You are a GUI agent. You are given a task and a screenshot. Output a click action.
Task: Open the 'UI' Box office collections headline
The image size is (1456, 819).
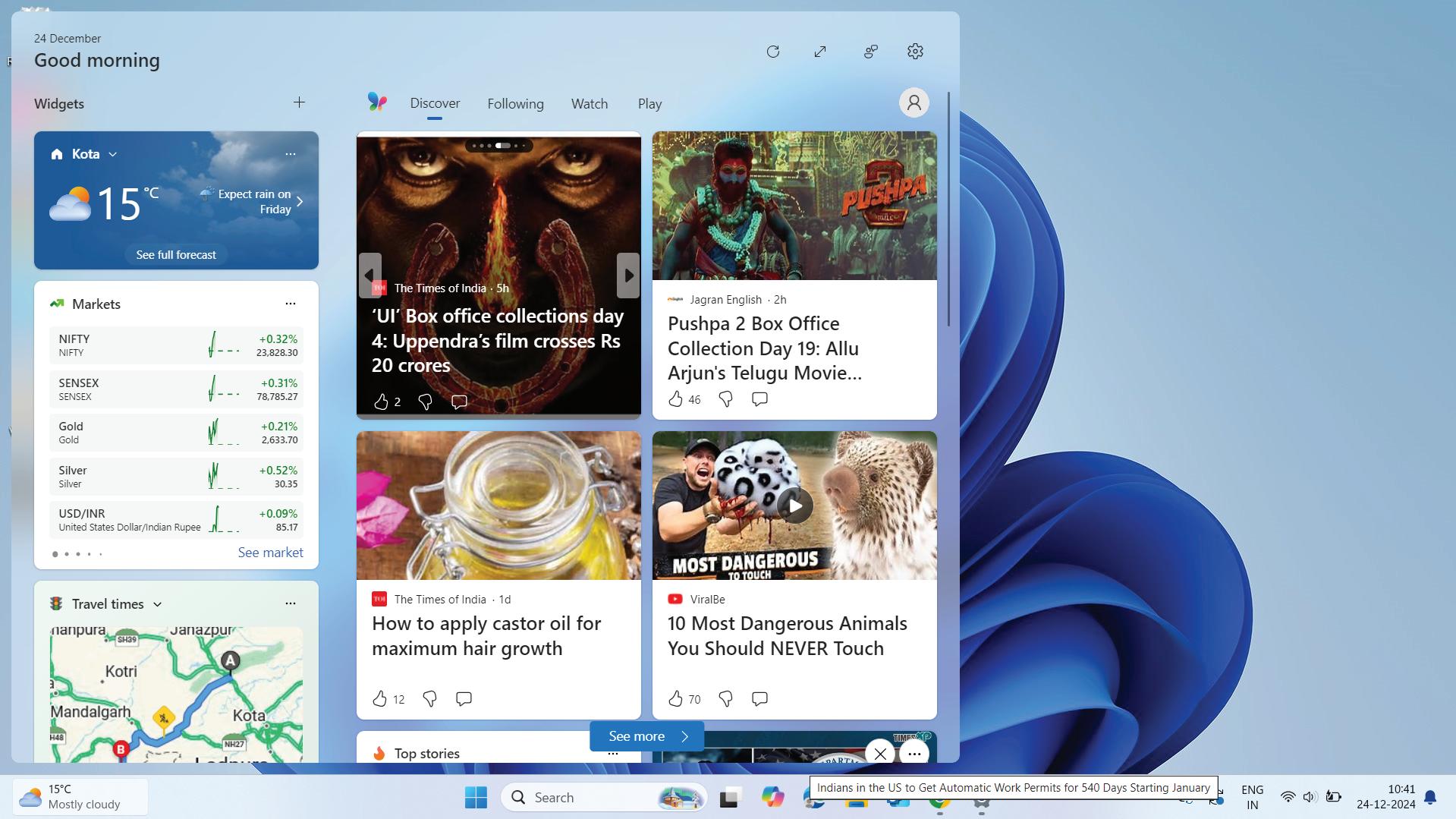[498, 341]
